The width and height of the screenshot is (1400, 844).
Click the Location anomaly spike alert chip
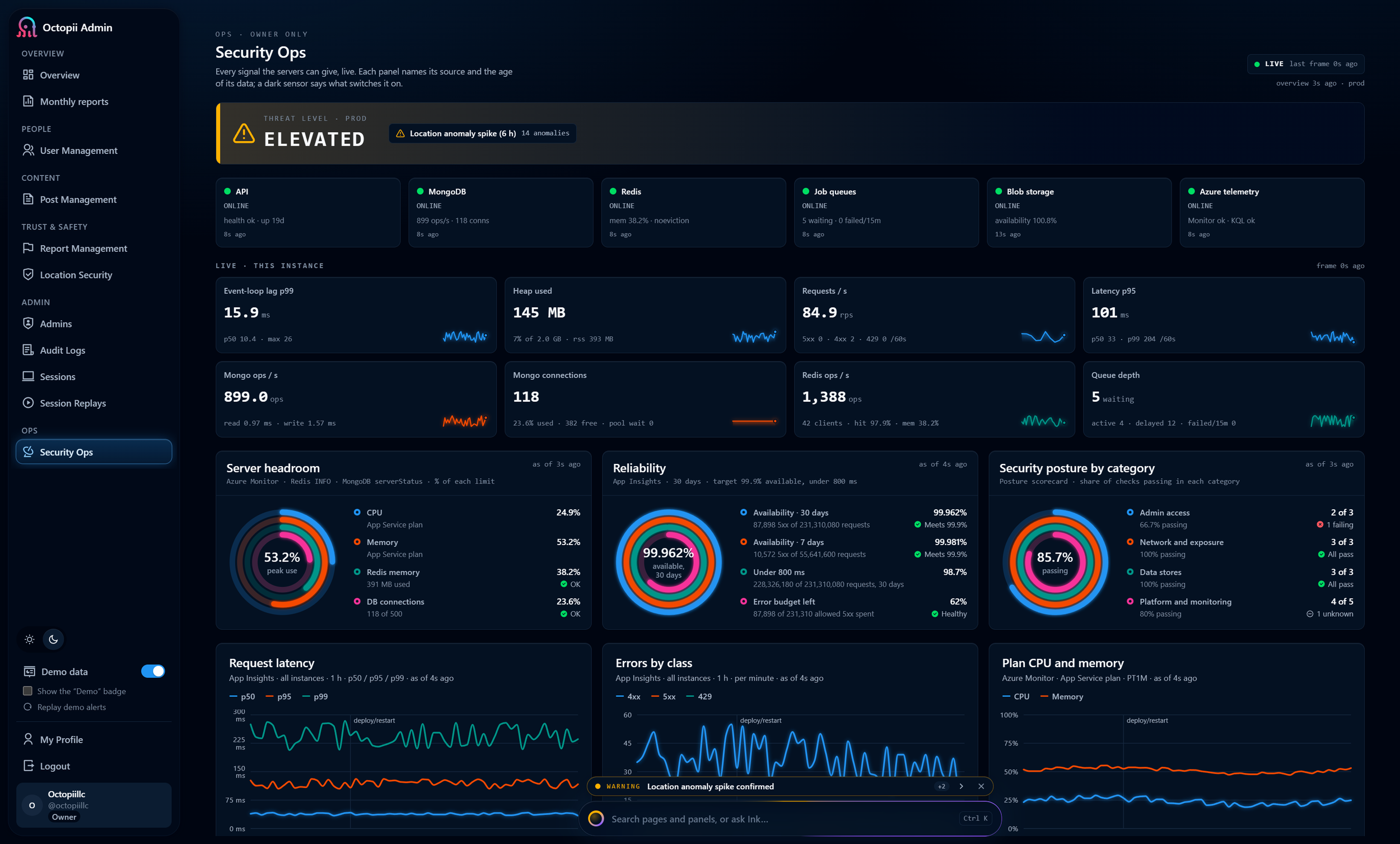point(482,133)
